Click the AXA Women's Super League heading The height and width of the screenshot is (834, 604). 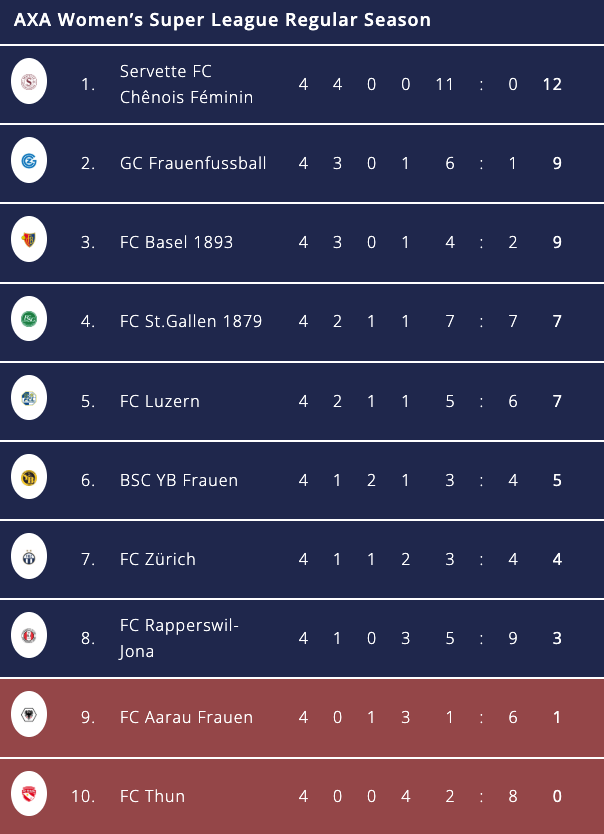pyautogui.click(x=222, y=20)
